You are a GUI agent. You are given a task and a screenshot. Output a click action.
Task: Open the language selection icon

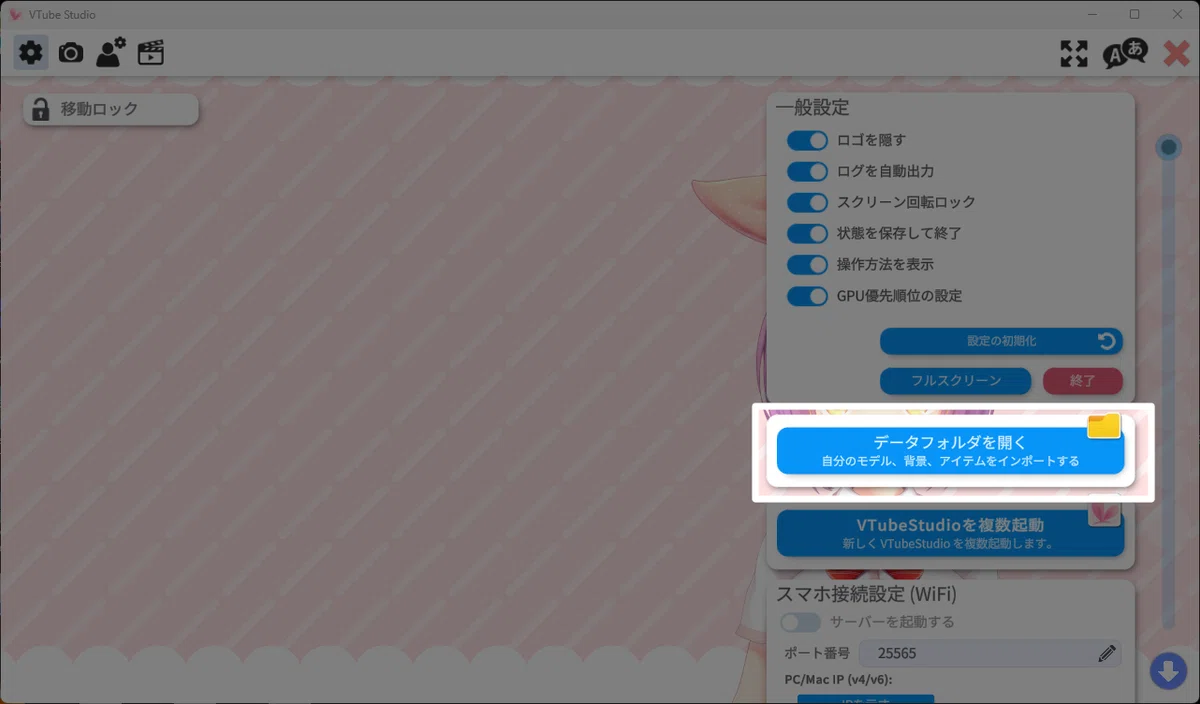pyautogui.click(x=1124, y=53)
